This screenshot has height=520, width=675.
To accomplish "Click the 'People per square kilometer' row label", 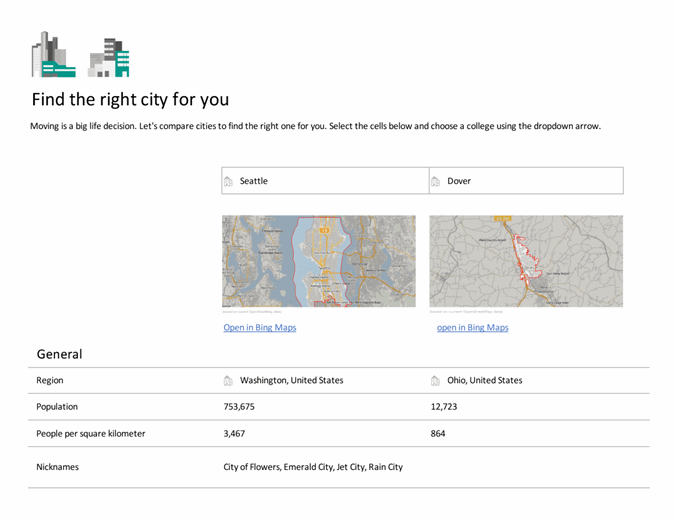I will [x=90, y=433].
